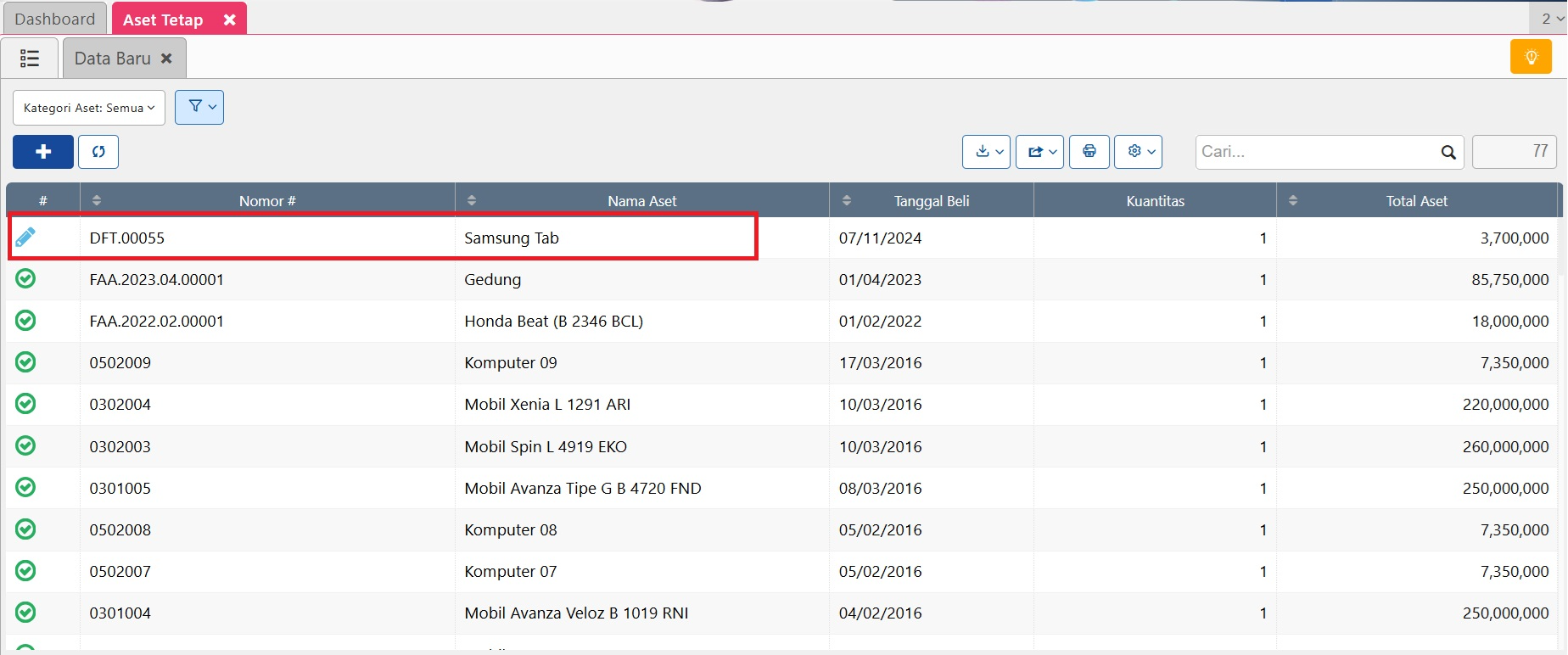The width and height of the screenshot is (1568, 655).
Task: Select asset number 0302003
Action: pyautogui.click(x=120, y=447)
